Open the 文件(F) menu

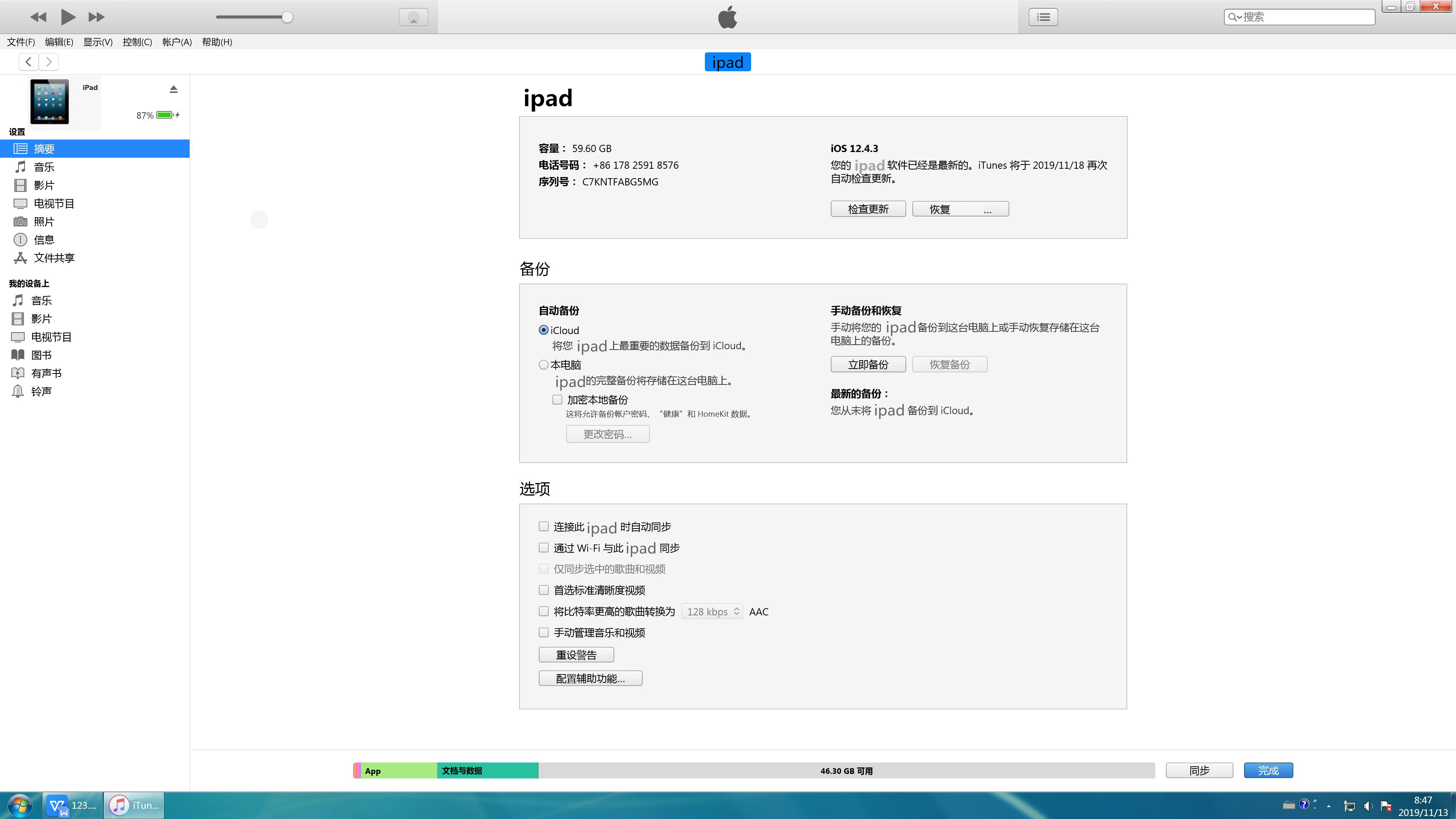[21, 42]
